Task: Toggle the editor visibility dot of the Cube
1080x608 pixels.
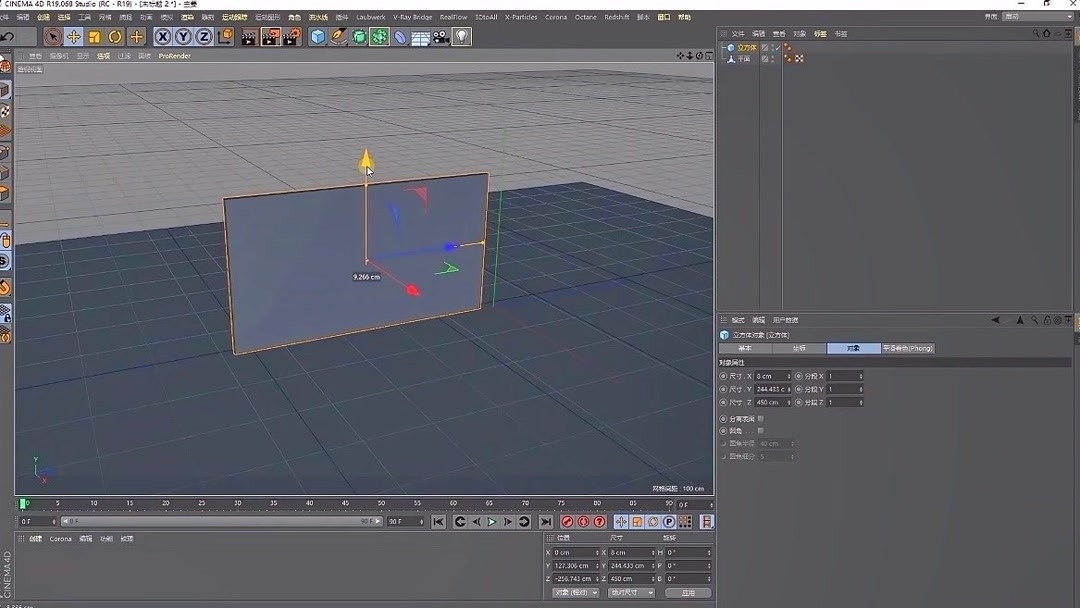Action: click(772, 45)
